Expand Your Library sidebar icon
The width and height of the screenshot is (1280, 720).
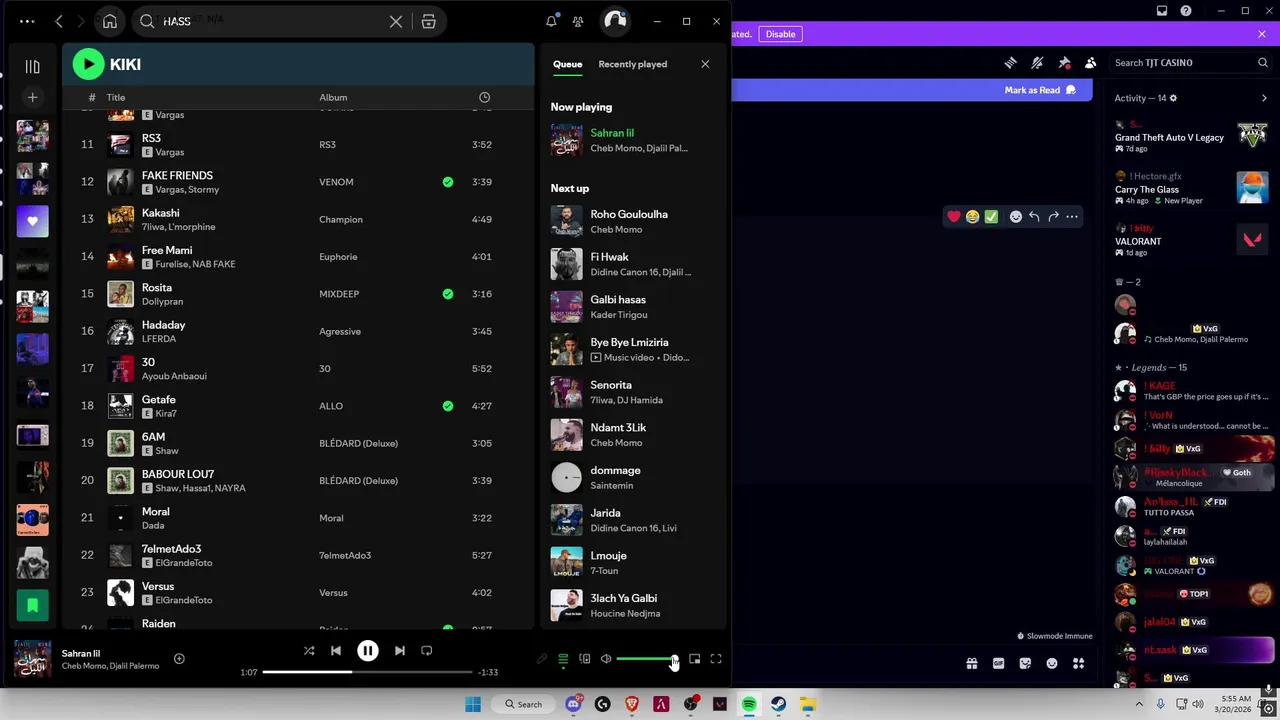click(32, 67)
